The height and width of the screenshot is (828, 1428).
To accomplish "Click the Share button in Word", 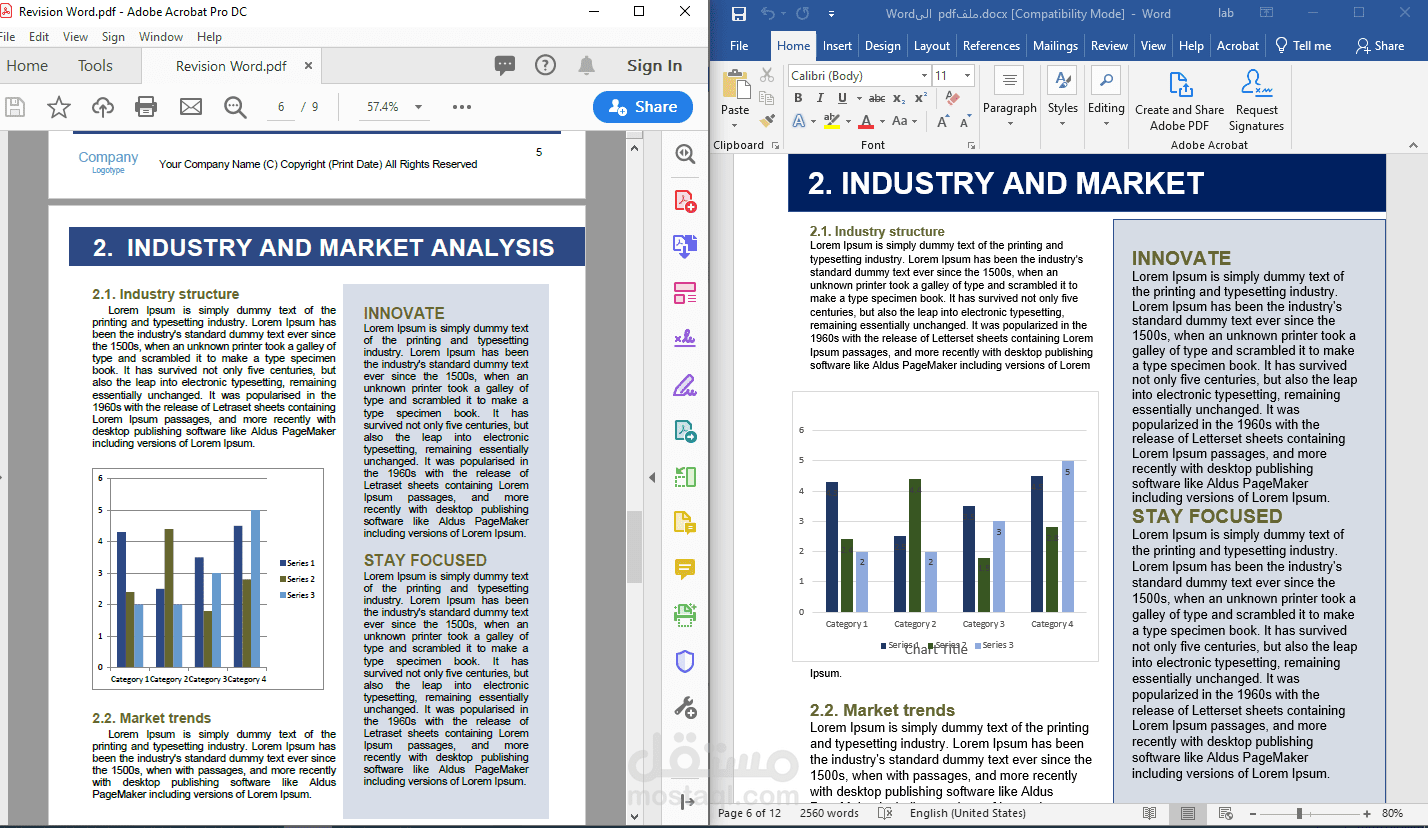I will click(1380, 46).
